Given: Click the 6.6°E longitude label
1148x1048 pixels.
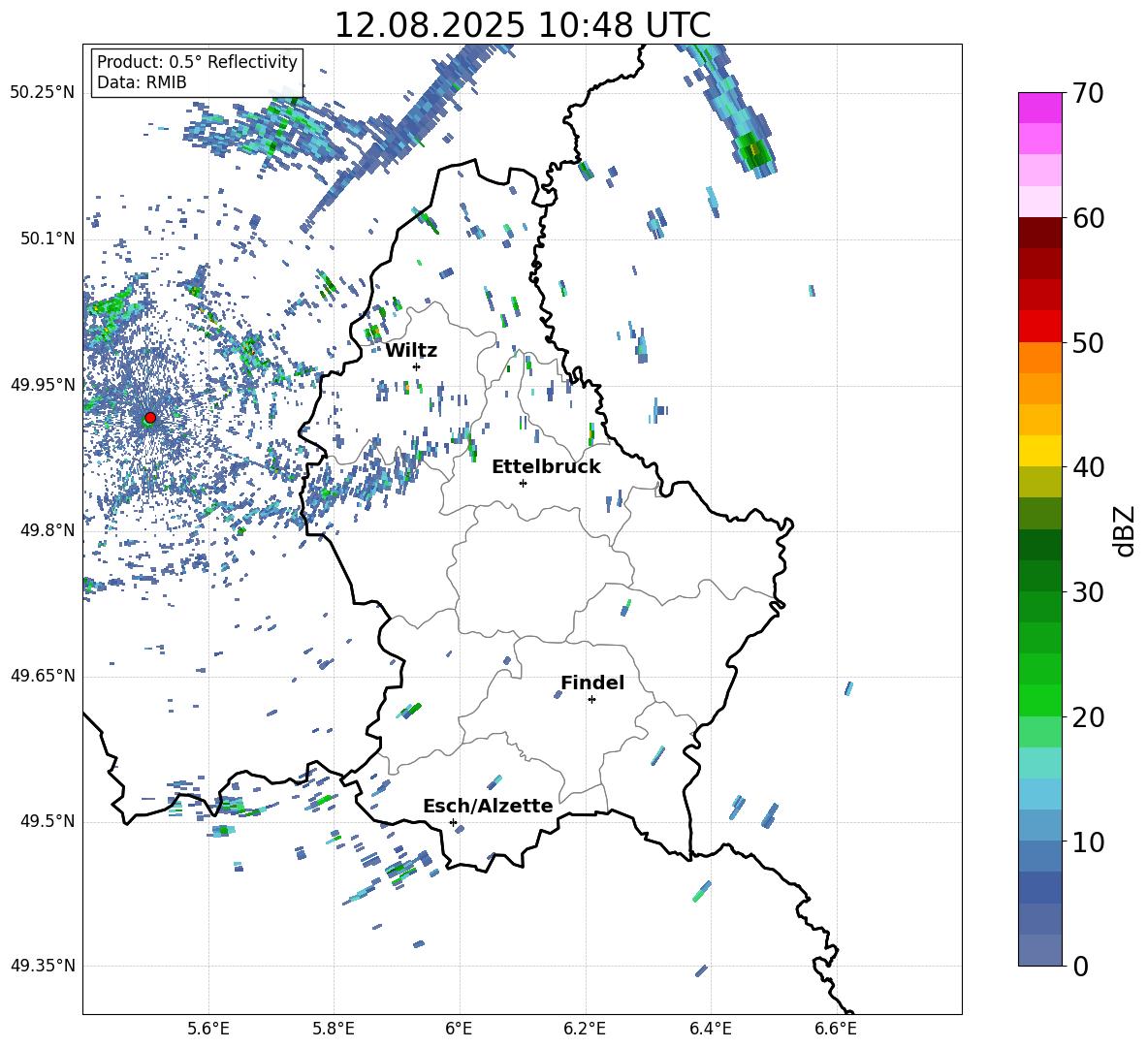Looking at the screenshot, I should point(836,1029).
